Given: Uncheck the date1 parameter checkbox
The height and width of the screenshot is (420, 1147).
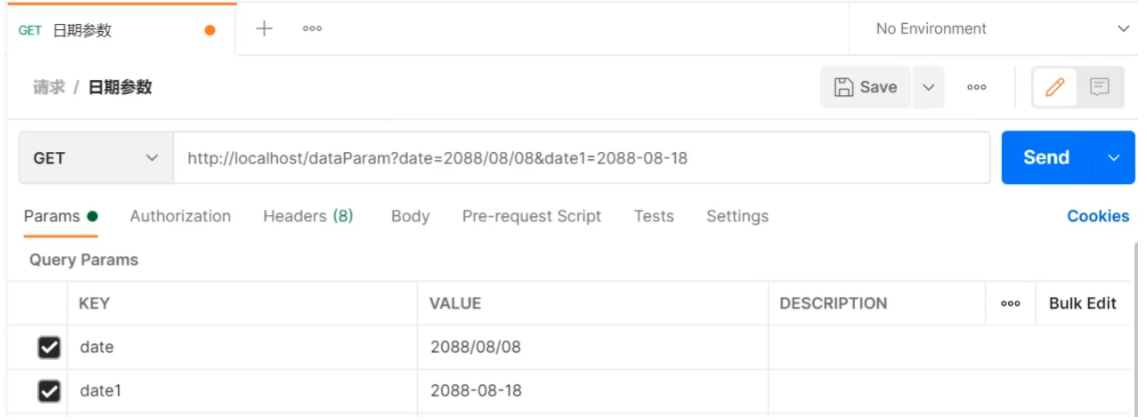Looking at the screenshot, I should pos(48,391).
